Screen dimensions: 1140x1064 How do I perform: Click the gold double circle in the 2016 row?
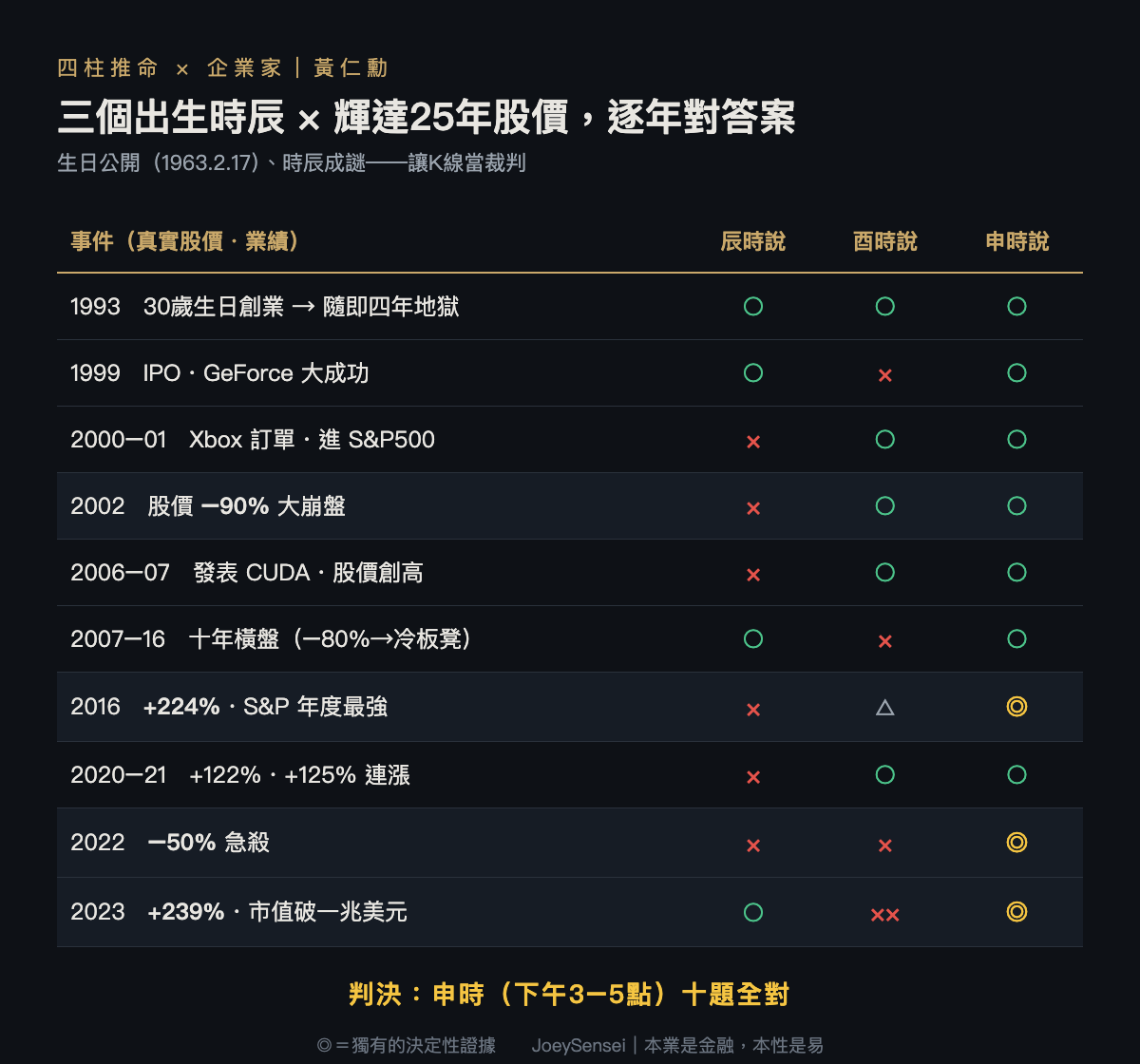coord(1016,707)
